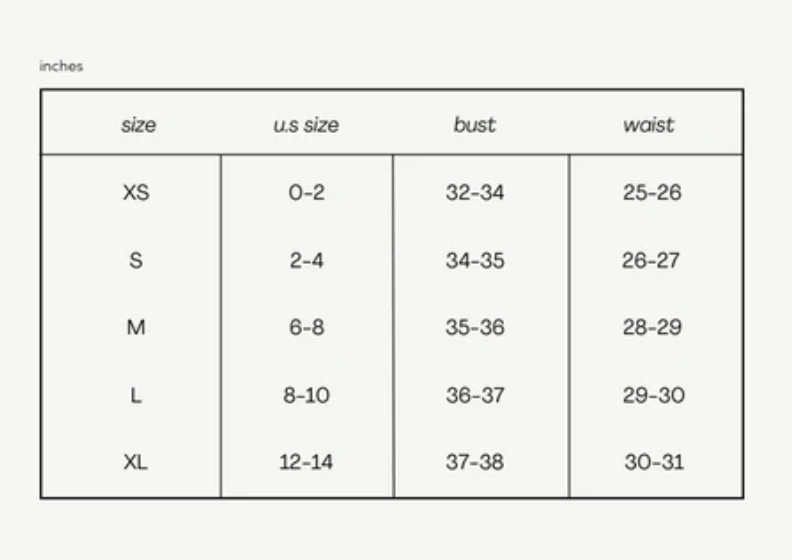Viewport: 792px width, 560px height.
Task: Click the "waist" column header
Action: click(x=648, y=125)
